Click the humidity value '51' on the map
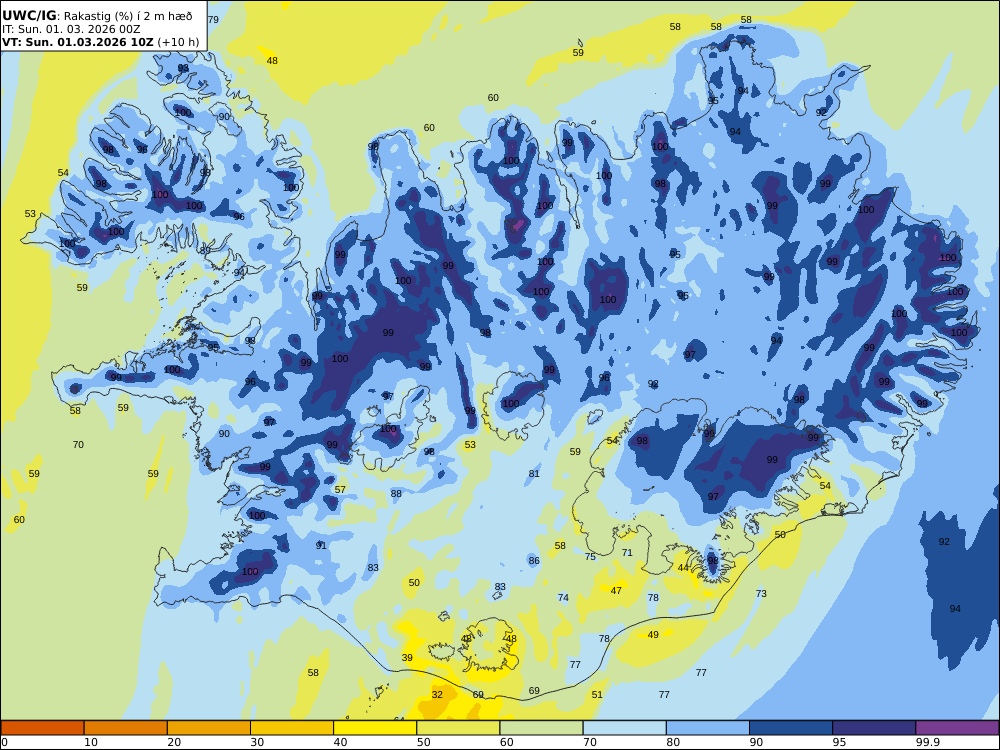The image size is (1000, 750). [597, 695]
